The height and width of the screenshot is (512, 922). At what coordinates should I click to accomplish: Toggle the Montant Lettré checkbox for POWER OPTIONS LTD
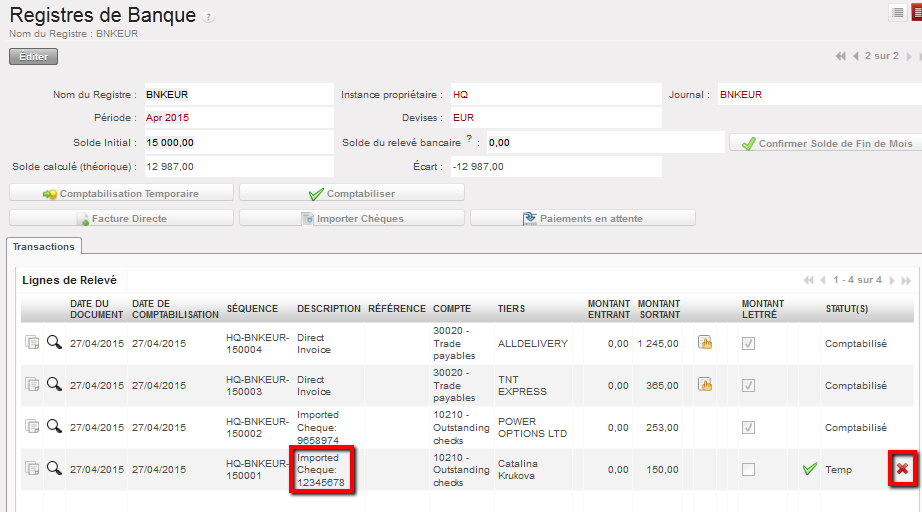click(x=748, y=427)
